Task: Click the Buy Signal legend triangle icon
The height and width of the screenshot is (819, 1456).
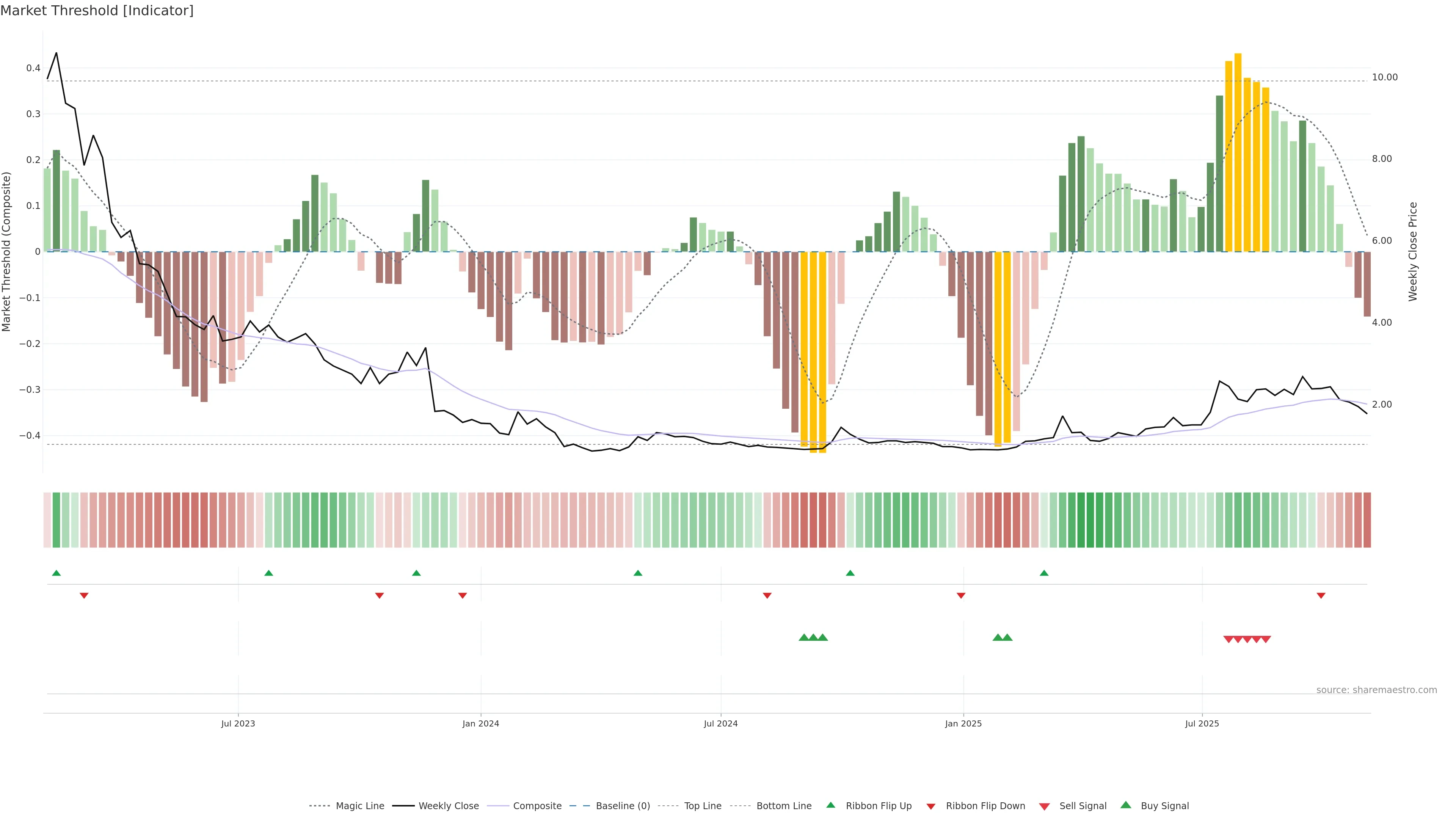Action: [1125, 805]
